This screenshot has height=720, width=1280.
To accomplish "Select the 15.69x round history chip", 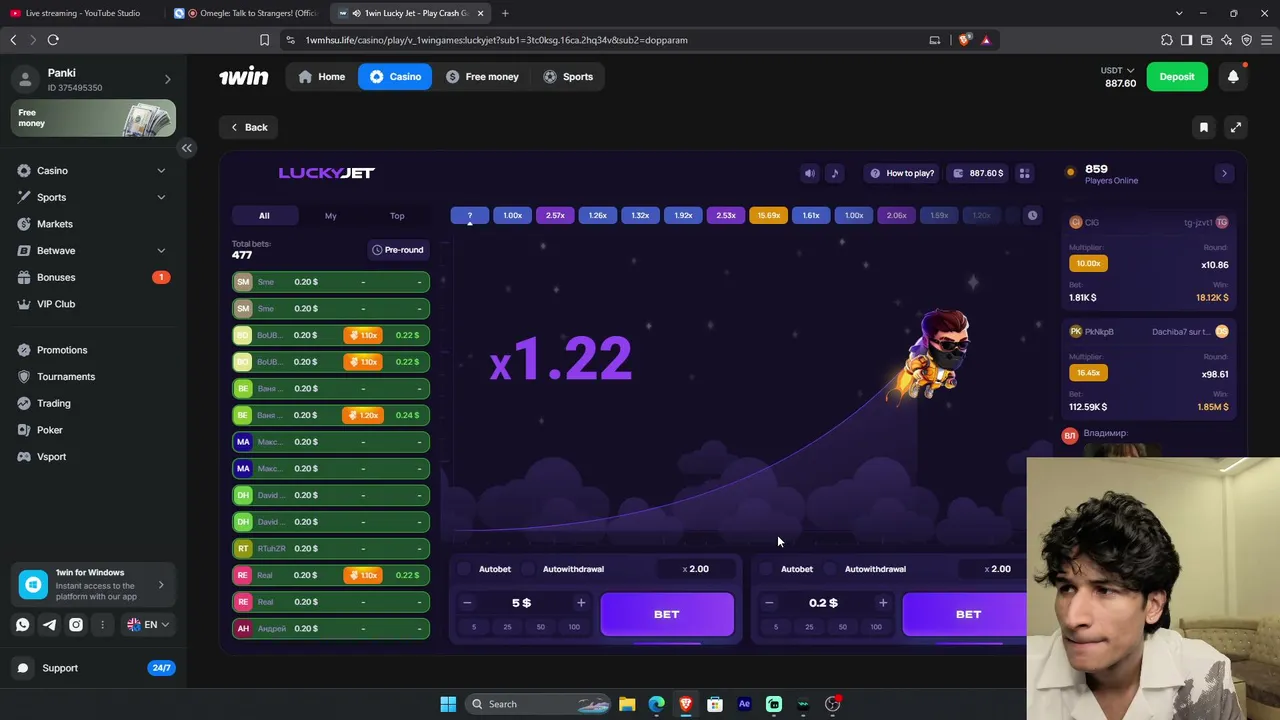I will tap(769, 215).
